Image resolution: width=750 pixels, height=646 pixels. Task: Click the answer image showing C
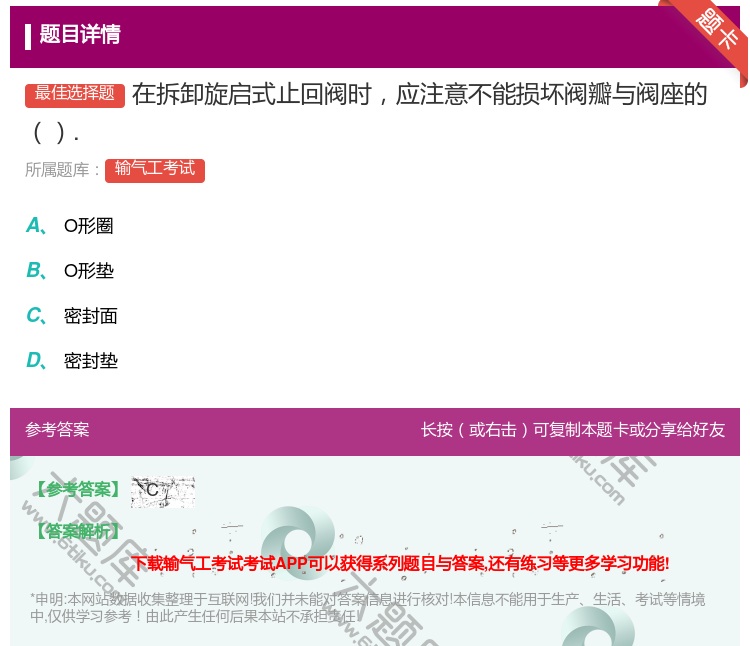pyautogui.click(x=163, y=492)
